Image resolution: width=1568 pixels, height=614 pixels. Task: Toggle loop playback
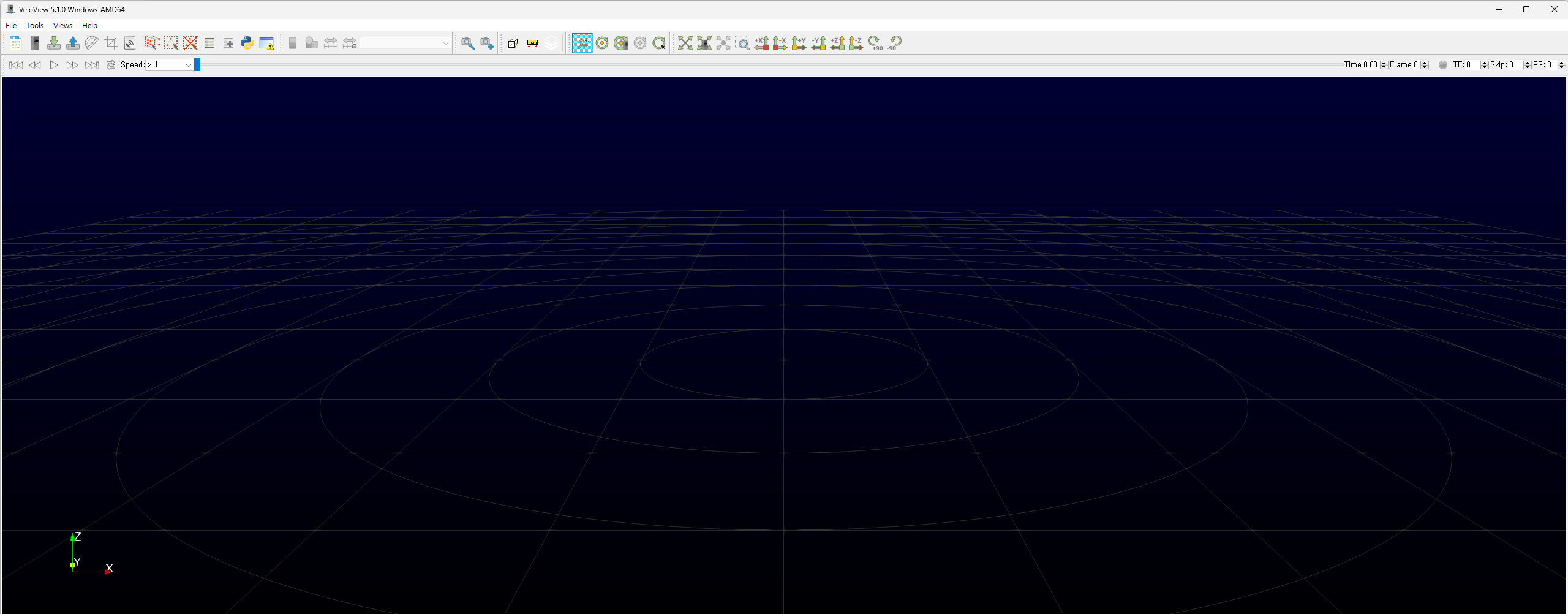(x=111, y=65)
